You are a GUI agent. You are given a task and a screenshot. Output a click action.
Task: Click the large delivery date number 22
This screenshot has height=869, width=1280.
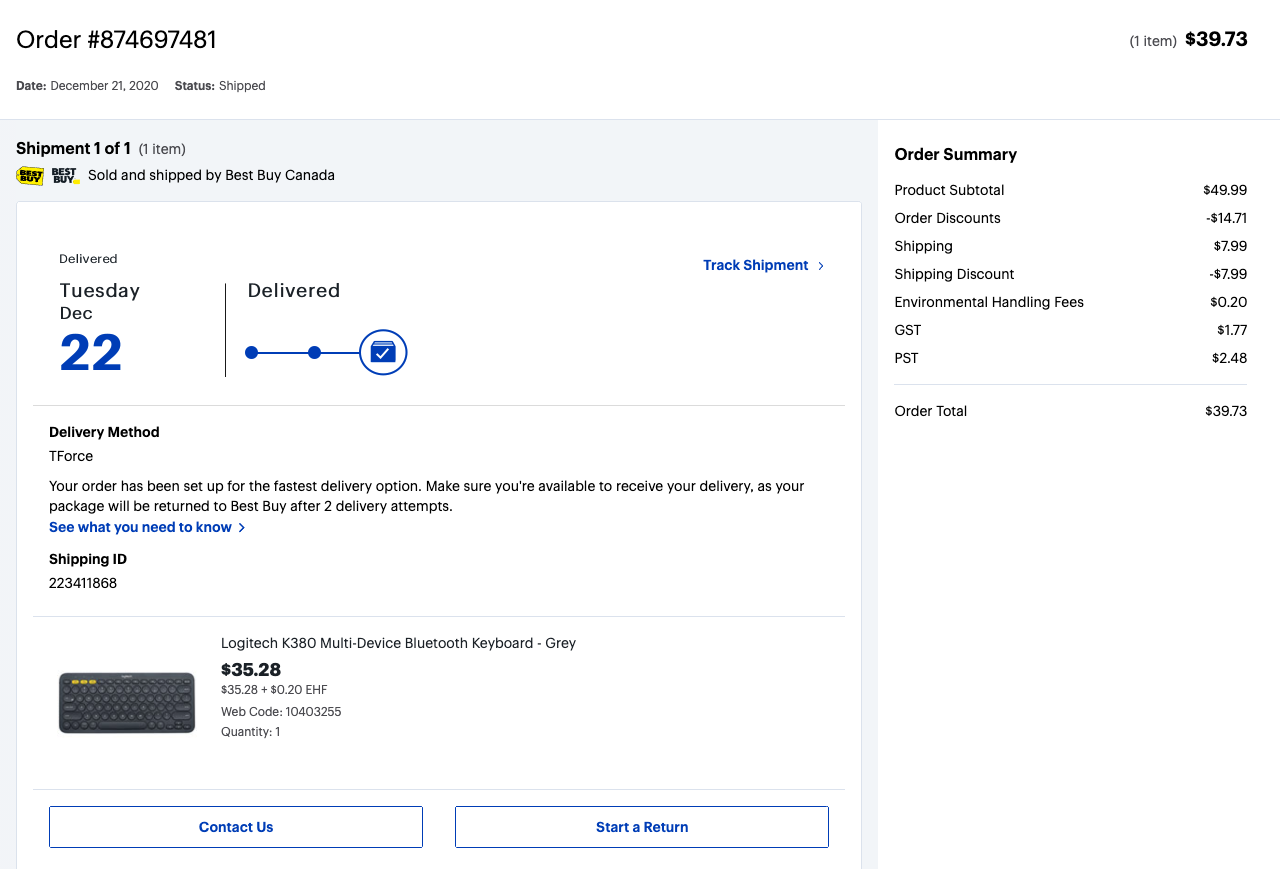point(91,353)
